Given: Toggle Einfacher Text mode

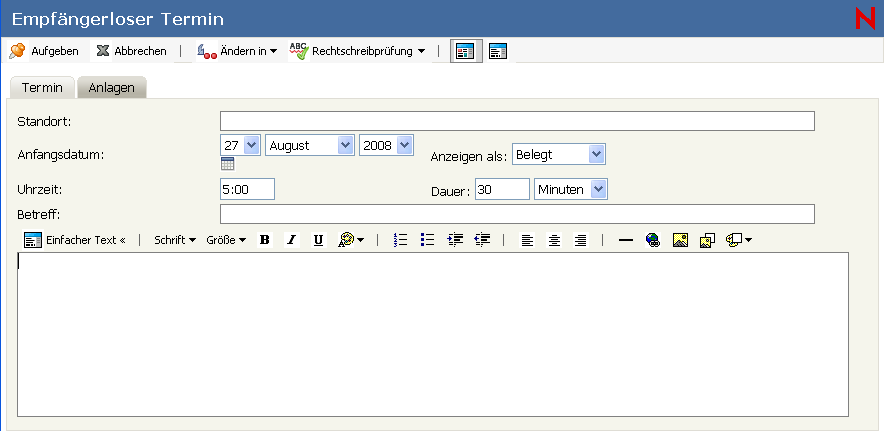Looking at the screenshot, I should coord(74,240).
